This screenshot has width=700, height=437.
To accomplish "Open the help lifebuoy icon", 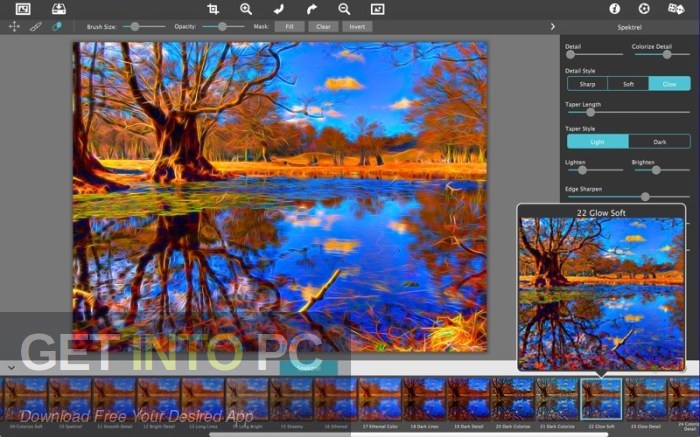I will coord(644,8).
